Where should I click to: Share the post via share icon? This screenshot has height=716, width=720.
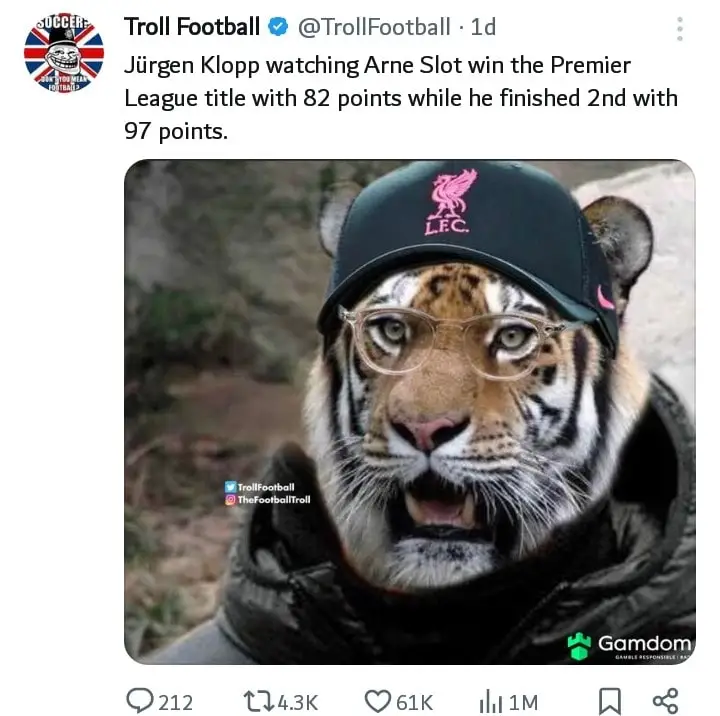665,701
